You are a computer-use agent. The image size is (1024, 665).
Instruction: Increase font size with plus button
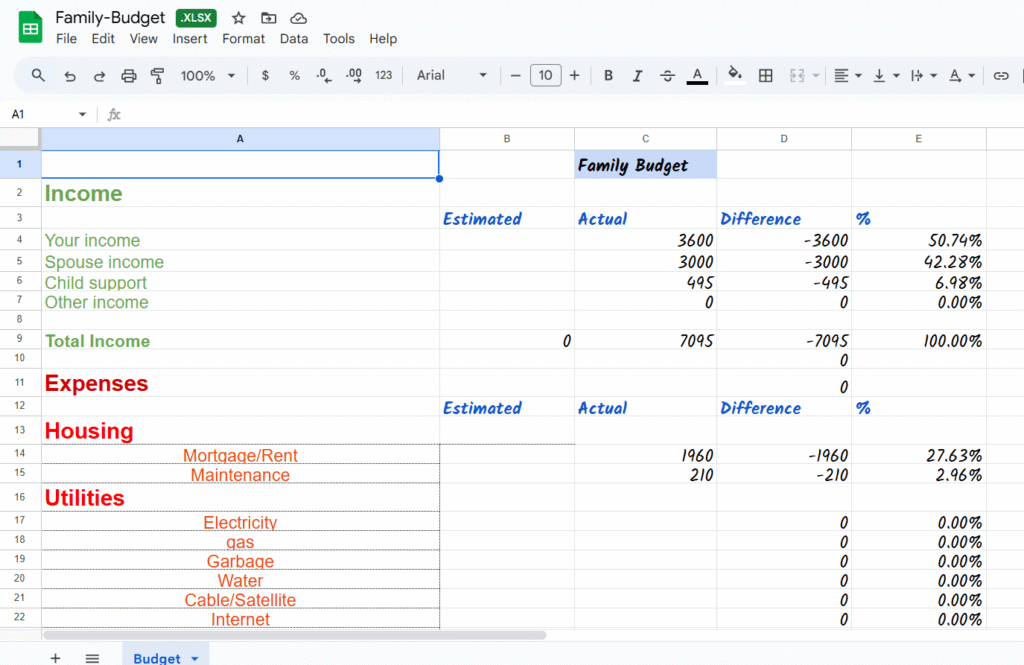[574, 76]
